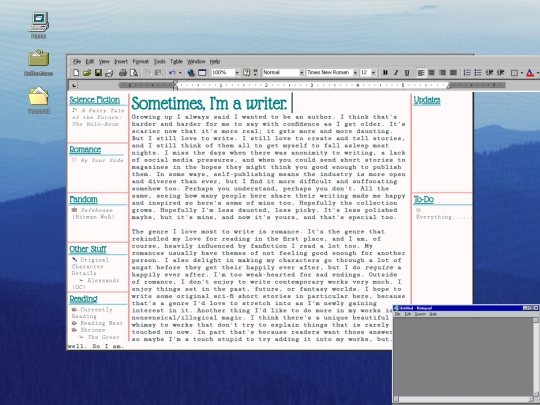540x405 pixels.
Task: Click the window-frame icon beside the globe
Action: coord(202,73)
